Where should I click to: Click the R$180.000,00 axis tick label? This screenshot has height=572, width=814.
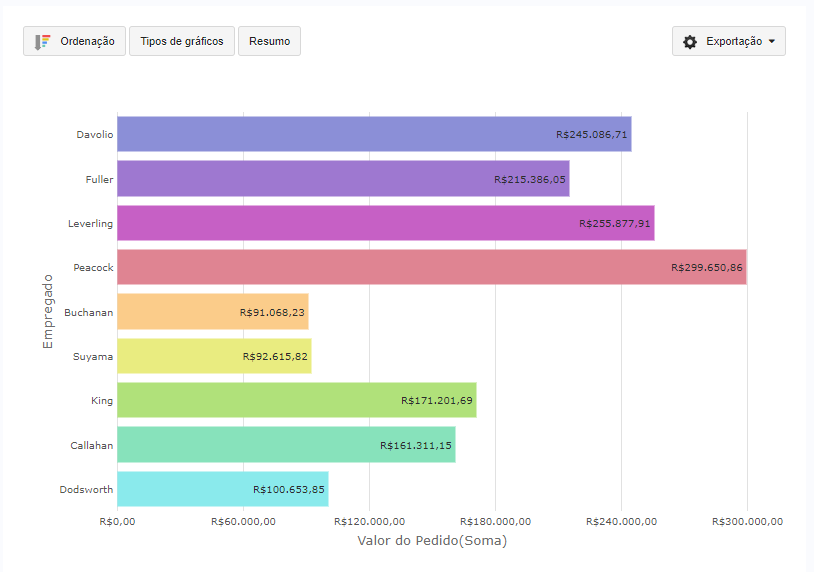495,521
